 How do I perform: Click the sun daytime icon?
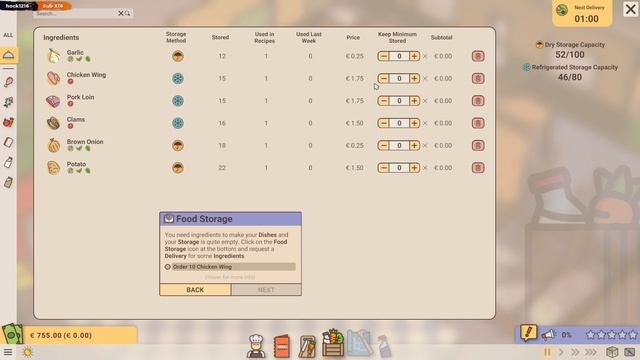click(28, 352)
